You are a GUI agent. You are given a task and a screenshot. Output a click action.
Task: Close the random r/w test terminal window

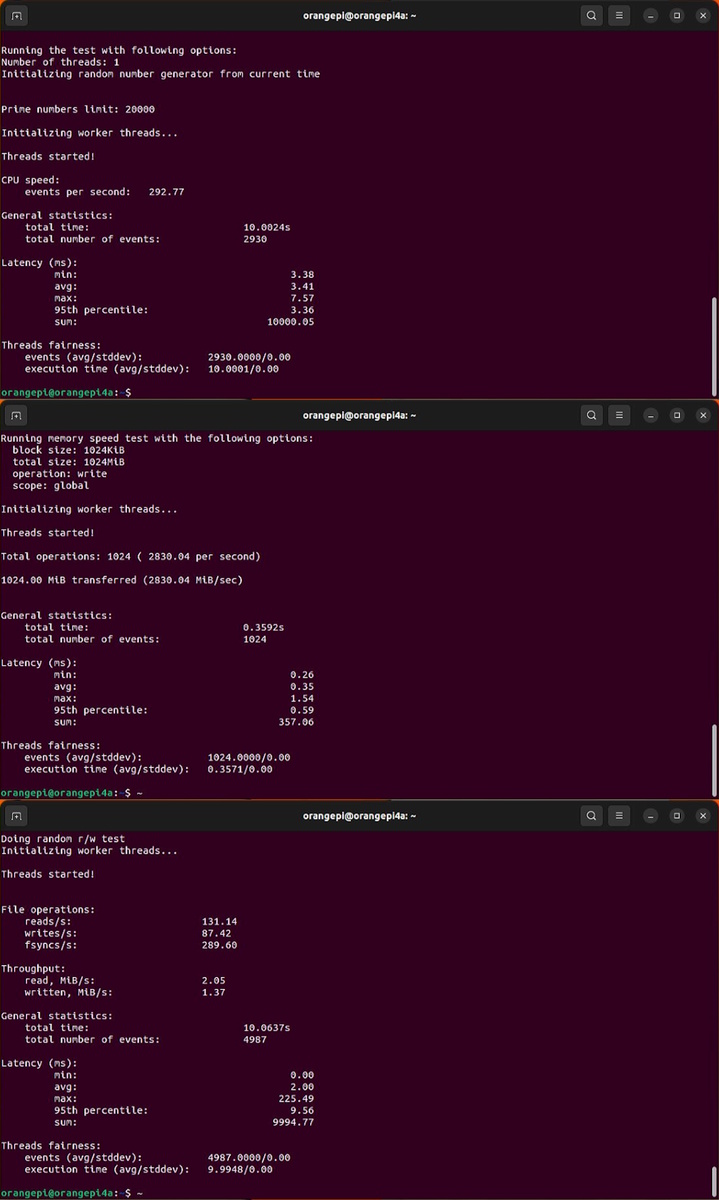701,816
